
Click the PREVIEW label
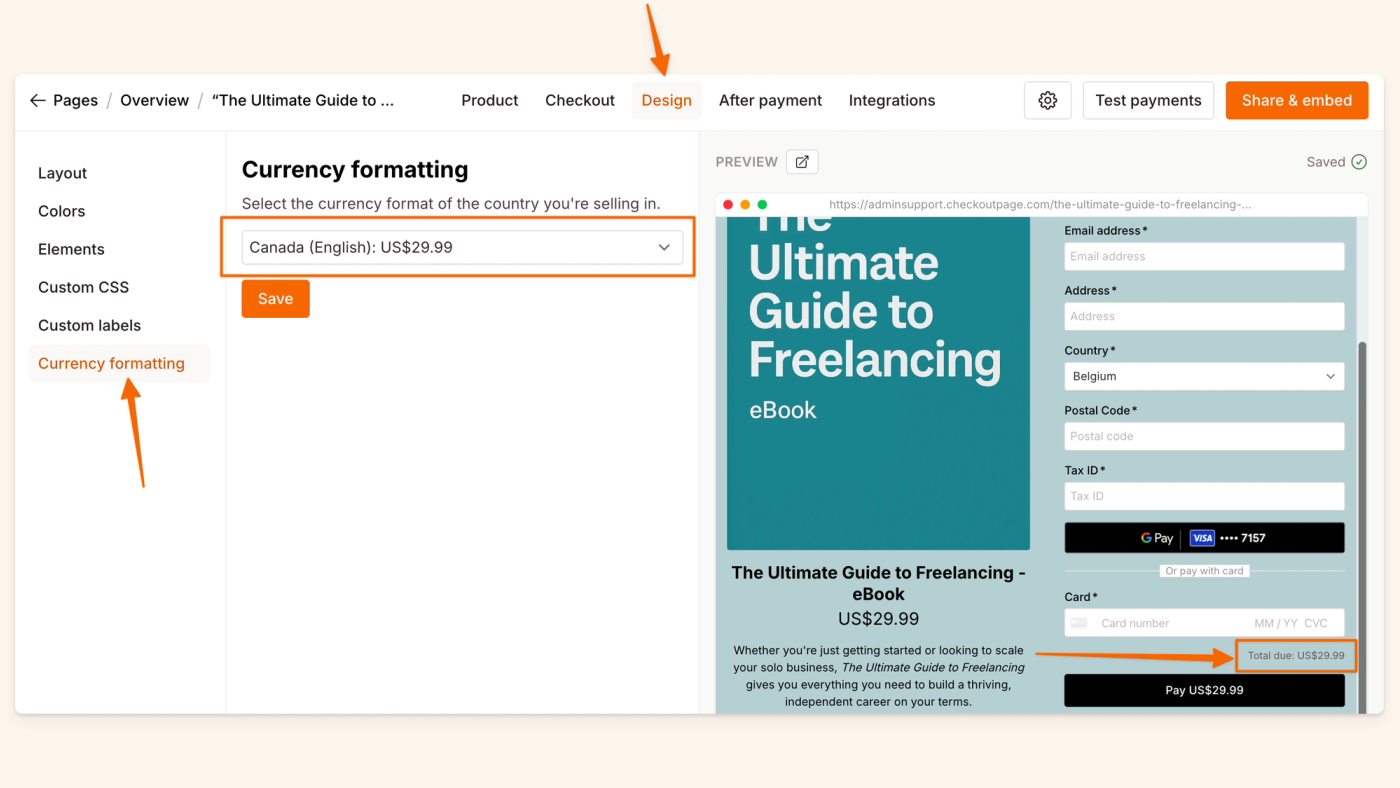tap(747, 162)
